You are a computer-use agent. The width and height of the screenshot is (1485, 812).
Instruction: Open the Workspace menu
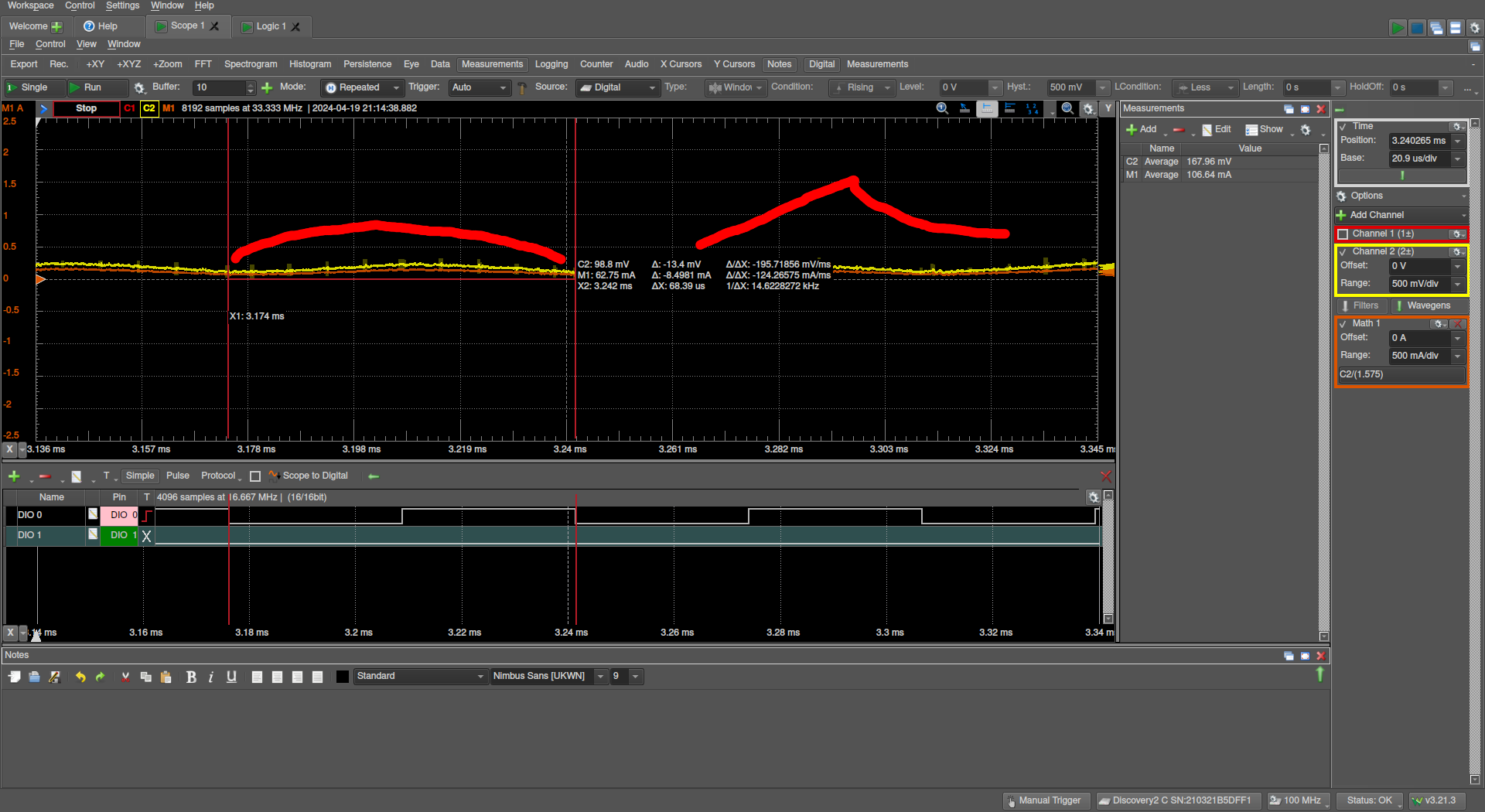[30, 5]
